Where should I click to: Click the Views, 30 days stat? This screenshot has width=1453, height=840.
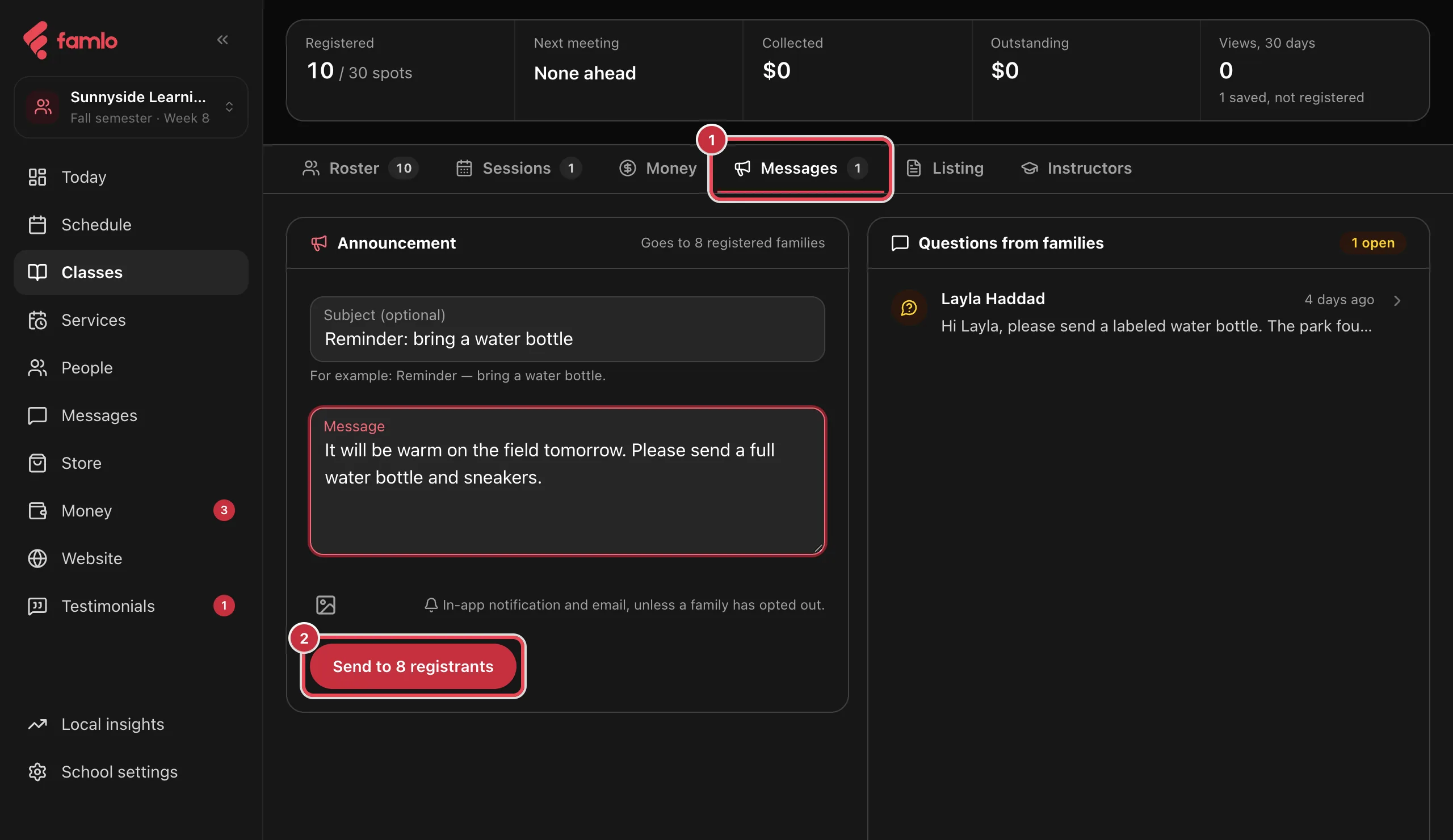click(x=1315, y=71)
